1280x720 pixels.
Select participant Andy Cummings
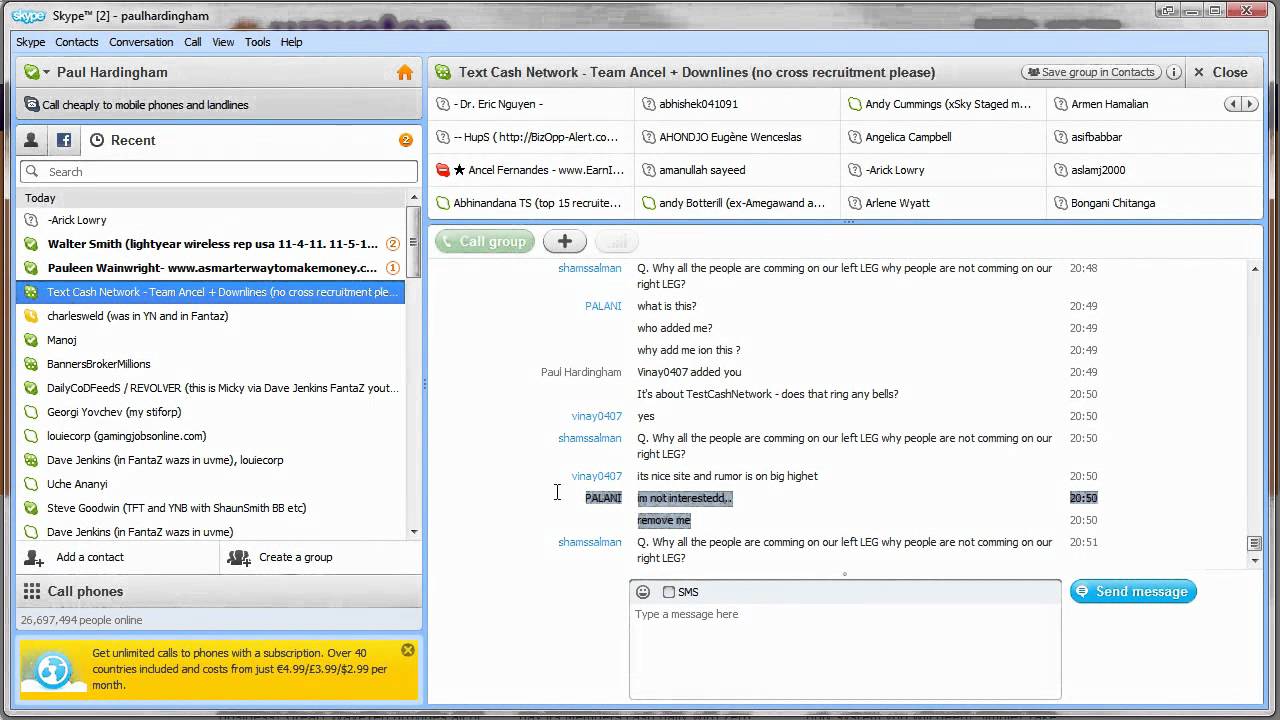click(943, 104)
